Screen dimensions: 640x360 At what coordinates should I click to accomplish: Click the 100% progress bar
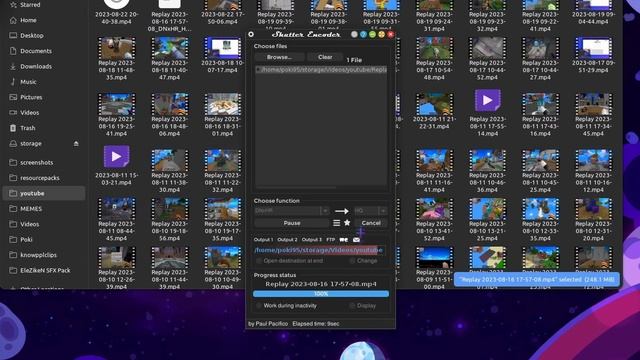point(321,293)
